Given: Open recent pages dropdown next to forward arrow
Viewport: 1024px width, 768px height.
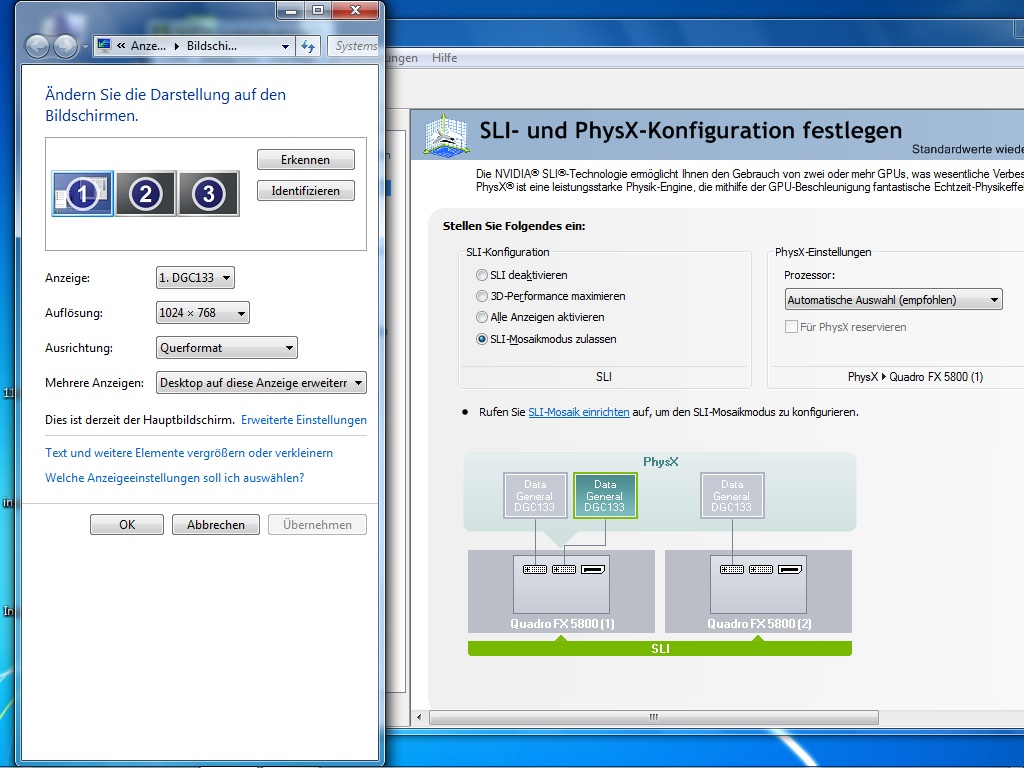Looking at the screenshot, I should click(85, 47).
